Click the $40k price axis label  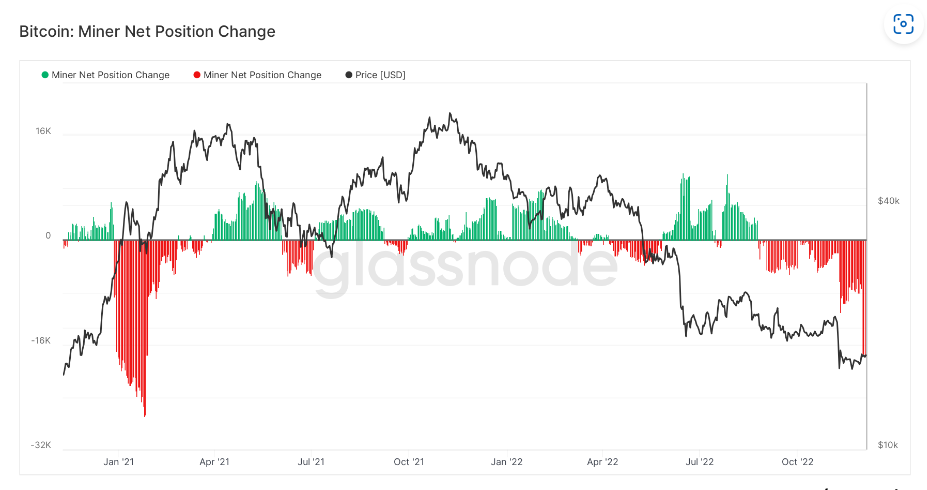tap(889, 201)
